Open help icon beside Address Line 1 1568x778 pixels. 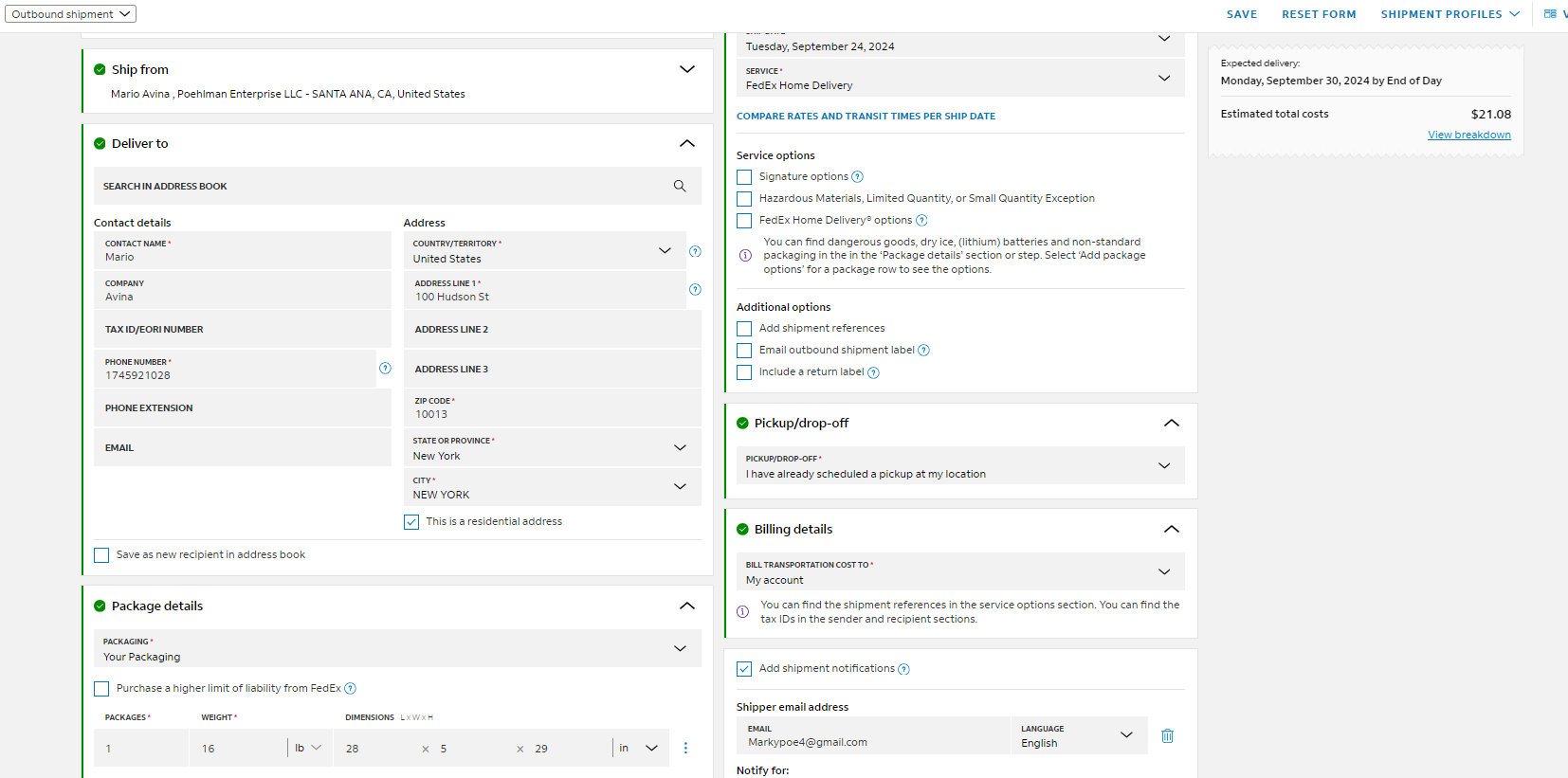pos(695,289)
